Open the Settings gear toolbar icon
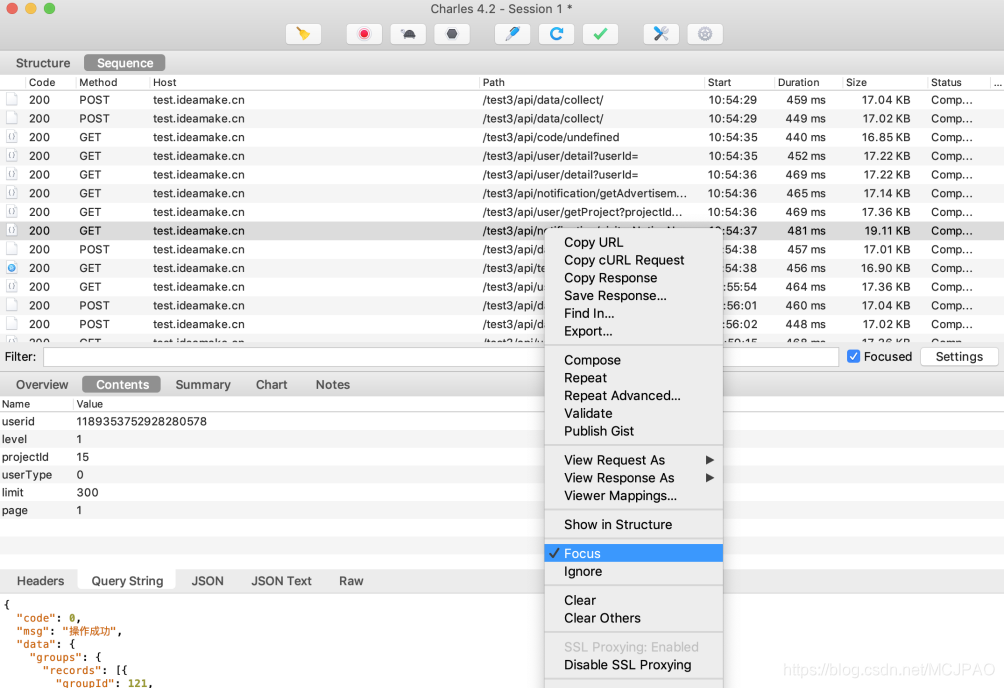Image resolution: width=1004 pixels, height=688 pixels. coord(705,34)
